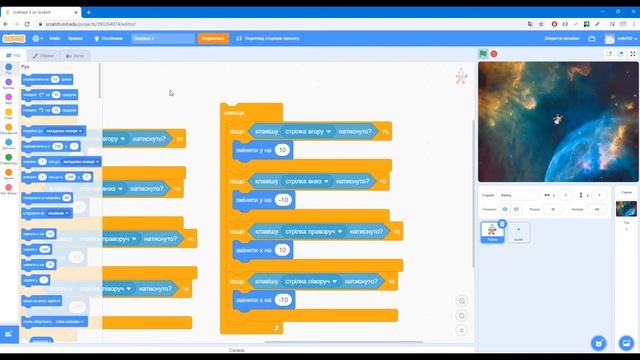The height and width of the screenshot is (360, 640).
Task: Click Save Now in the top bar
Action: [x=562, y=38]
